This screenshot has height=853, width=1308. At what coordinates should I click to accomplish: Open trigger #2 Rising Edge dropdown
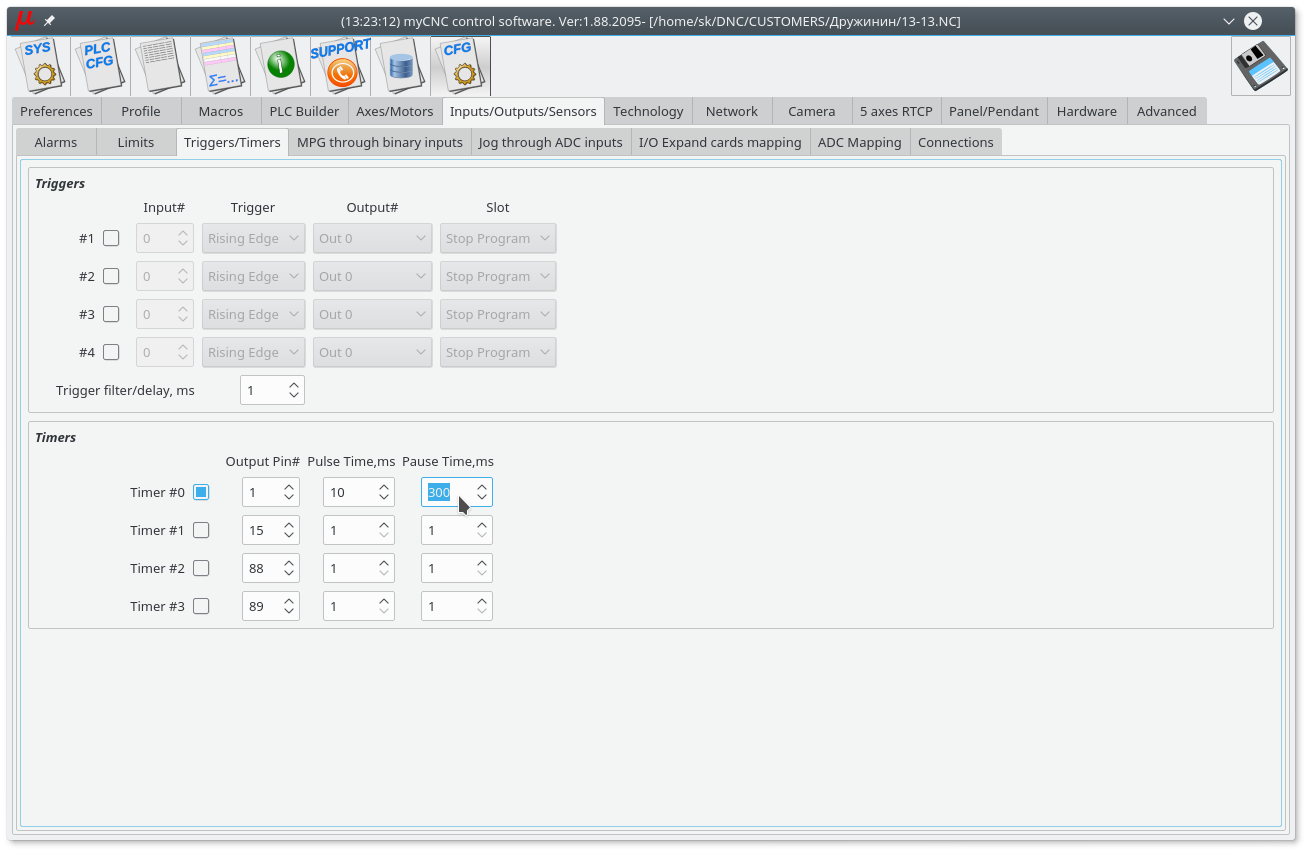click(254, 276)
